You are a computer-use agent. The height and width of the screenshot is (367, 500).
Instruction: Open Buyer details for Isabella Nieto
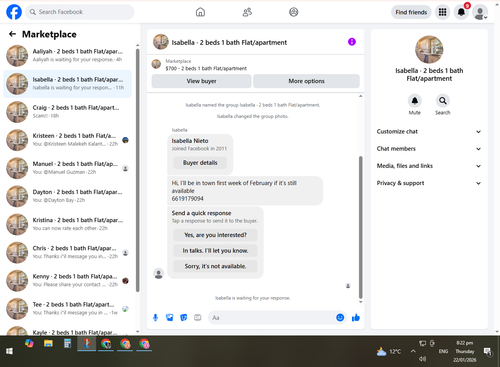(200, 163)
